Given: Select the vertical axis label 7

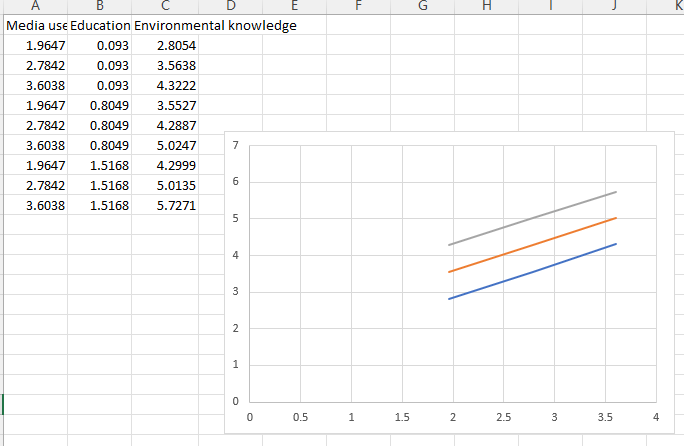Looking at the screenshot, I should coord(234,146).
